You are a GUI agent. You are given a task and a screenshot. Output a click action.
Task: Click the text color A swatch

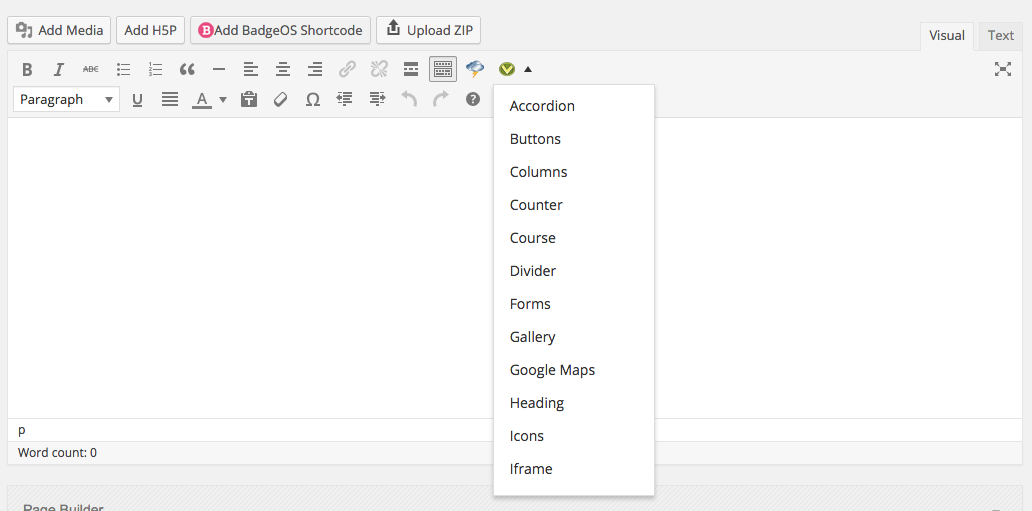202,99
